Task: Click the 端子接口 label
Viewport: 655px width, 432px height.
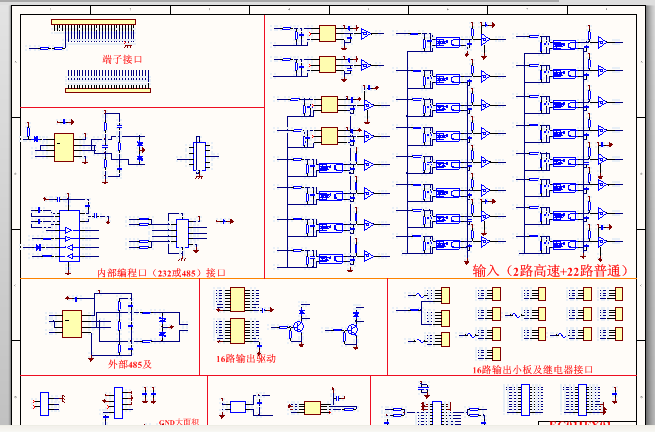Action: tap(122, 59)
